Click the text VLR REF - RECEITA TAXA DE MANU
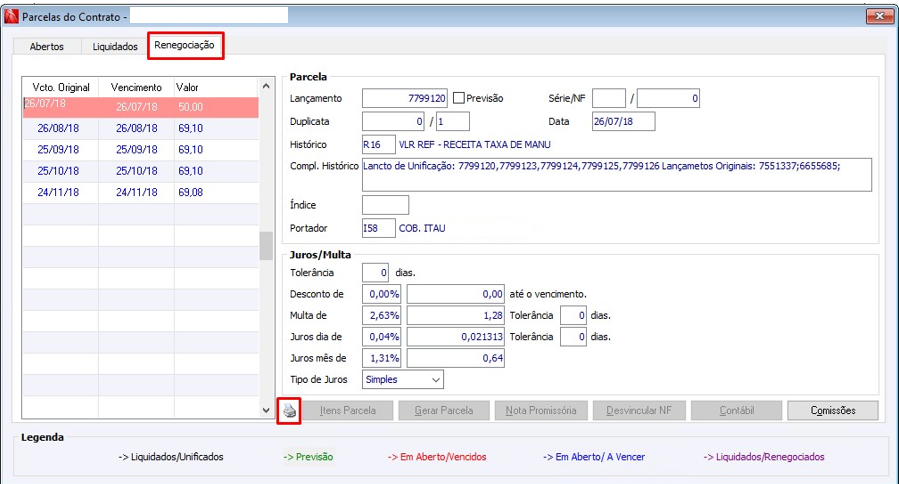The height and width of the screenshot is (484, 899). click(x=475, y=145)
